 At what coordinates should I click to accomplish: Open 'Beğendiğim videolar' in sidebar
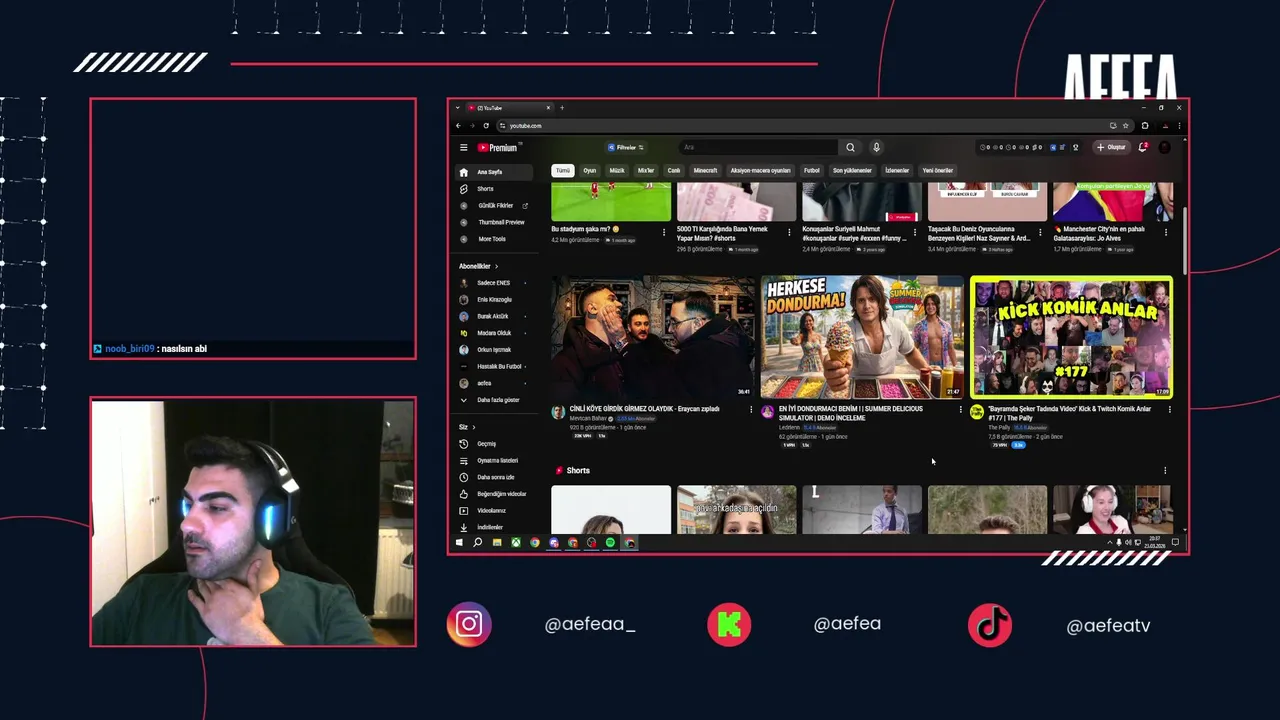(492, 494)
